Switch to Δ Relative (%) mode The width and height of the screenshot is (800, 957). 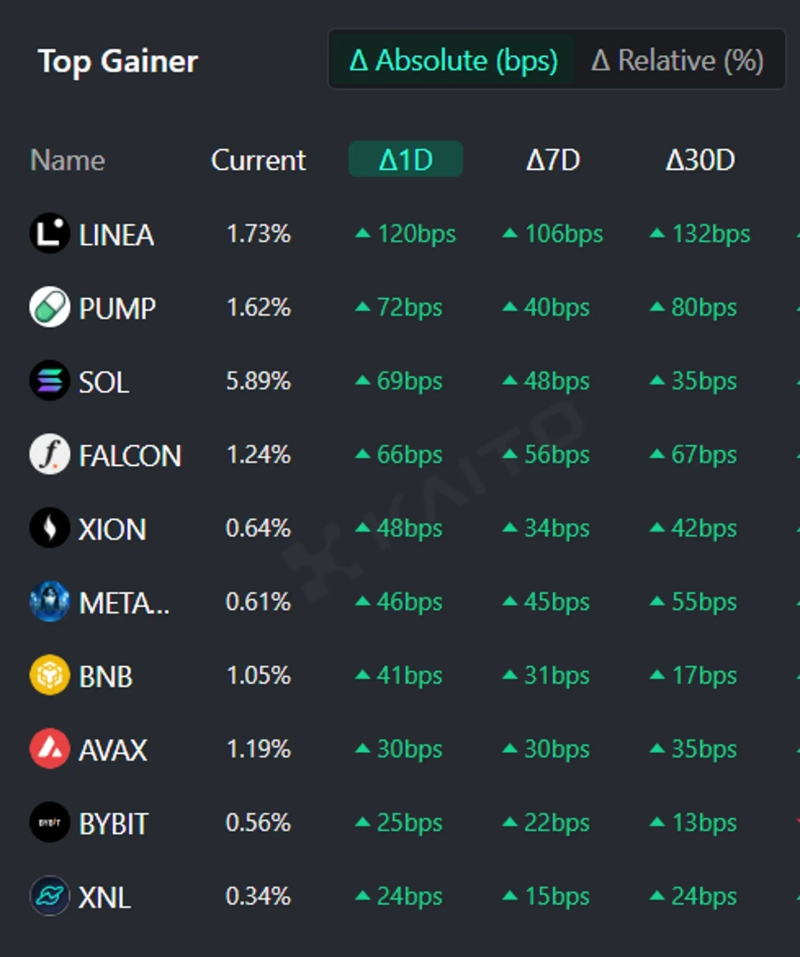click(677, 60)
